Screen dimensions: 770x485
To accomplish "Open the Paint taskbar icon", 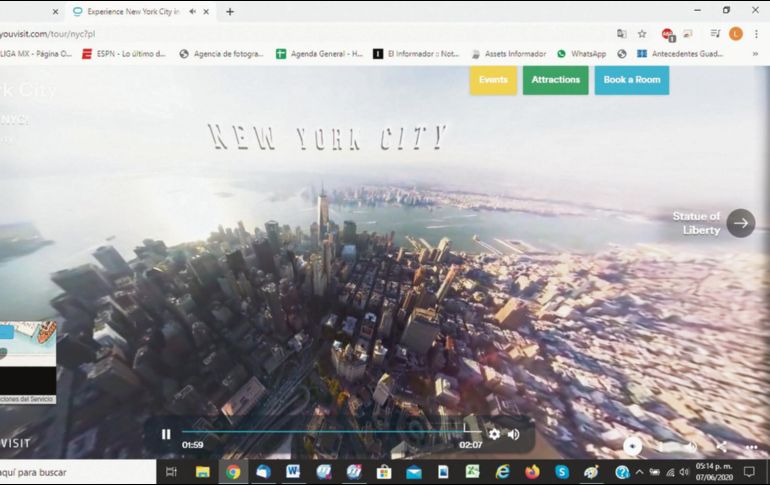I will (592, 472).
